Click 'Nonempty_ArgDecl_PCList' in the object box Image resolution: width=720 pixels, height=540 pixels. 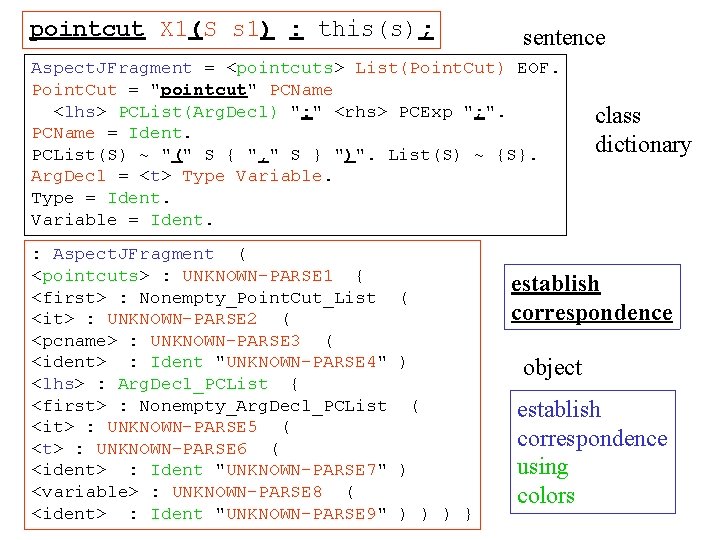click(263, 406)
